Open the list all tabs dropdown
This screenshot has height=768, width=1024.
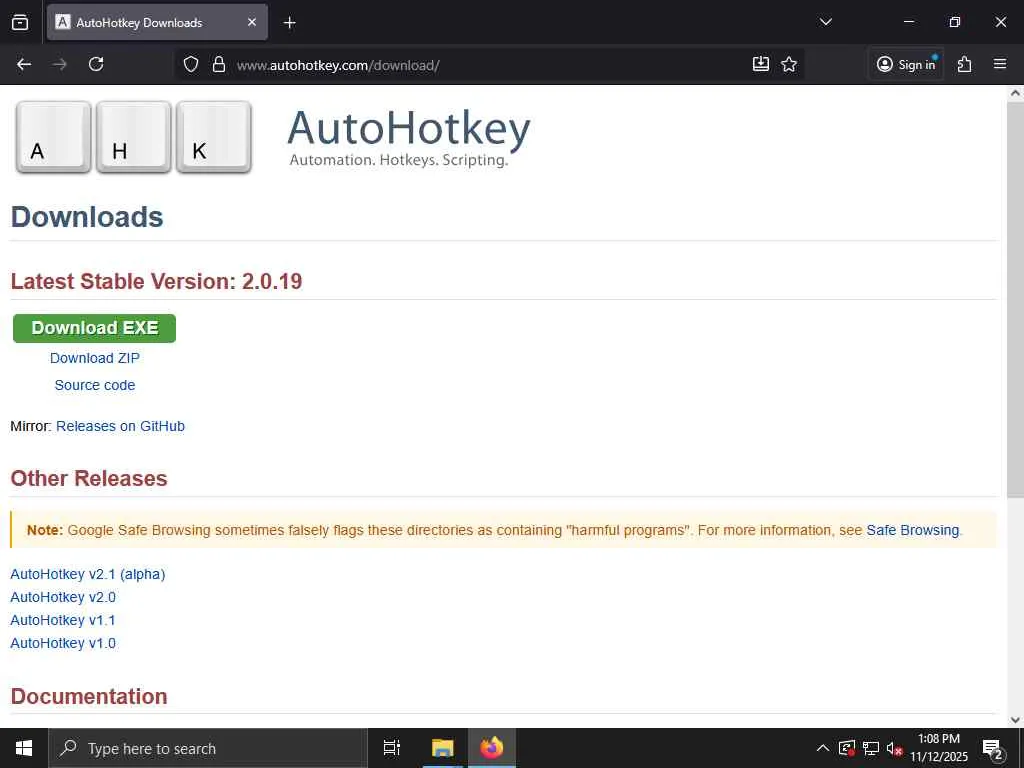(825, 22)
